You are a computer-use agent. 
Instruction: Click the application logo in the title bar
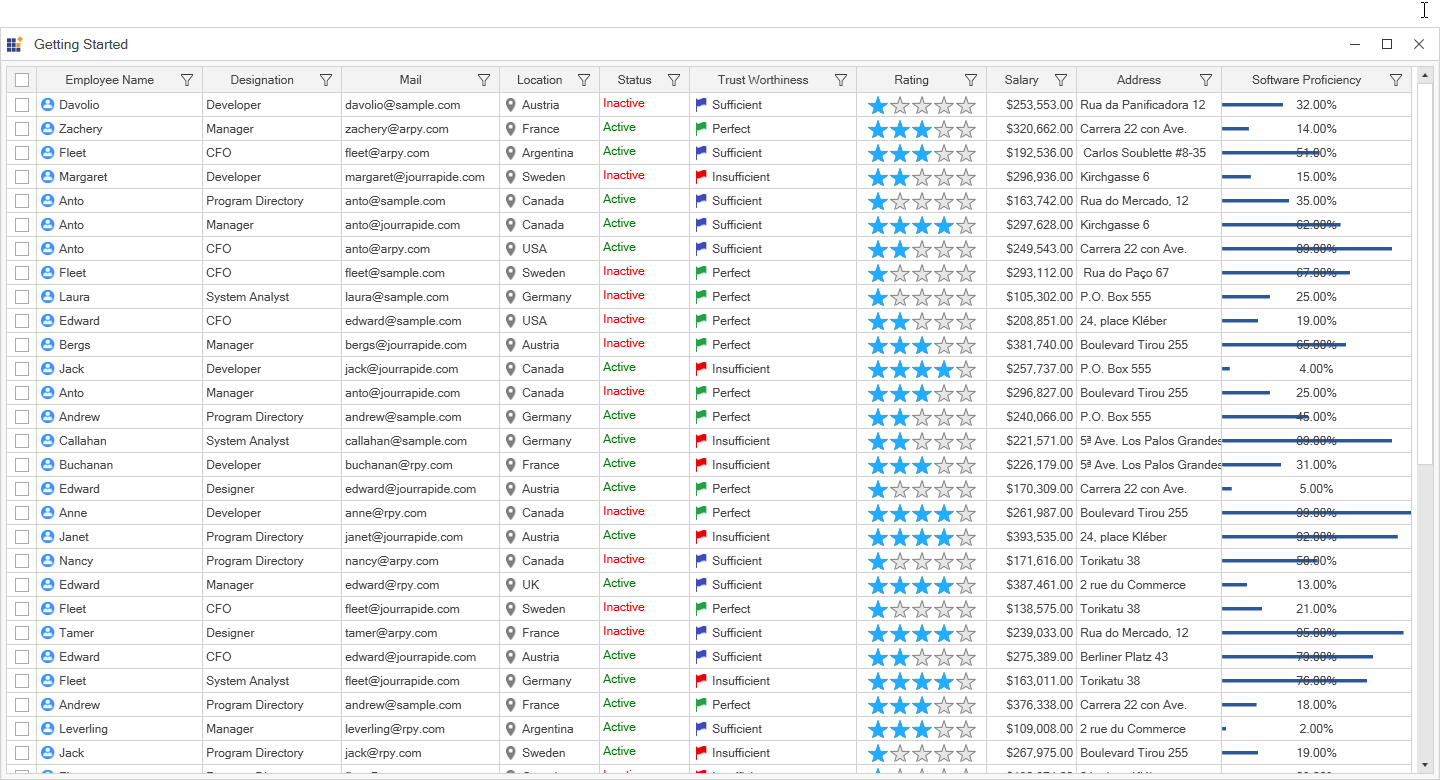coord(14,44)
